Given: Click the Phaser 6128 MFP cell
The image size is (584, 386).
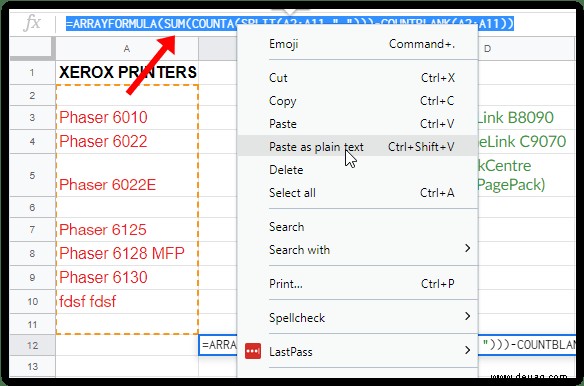Looking at the screenshot, I should (127, 253).
